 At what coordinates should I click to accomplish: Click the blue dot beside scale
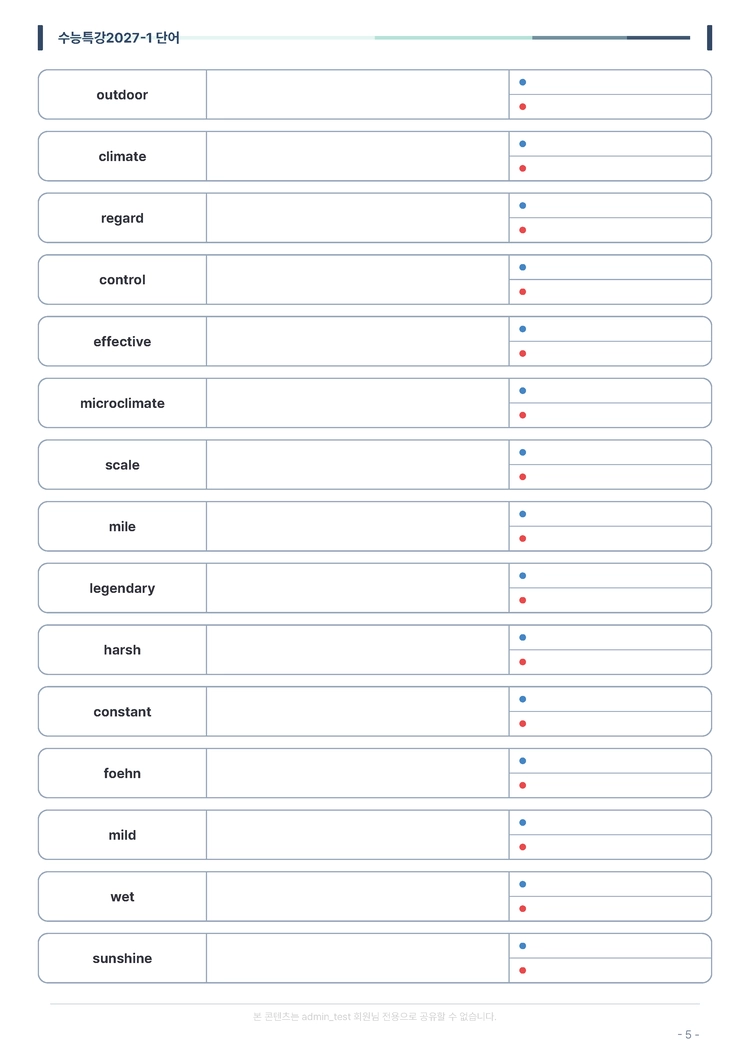(523, 452)
